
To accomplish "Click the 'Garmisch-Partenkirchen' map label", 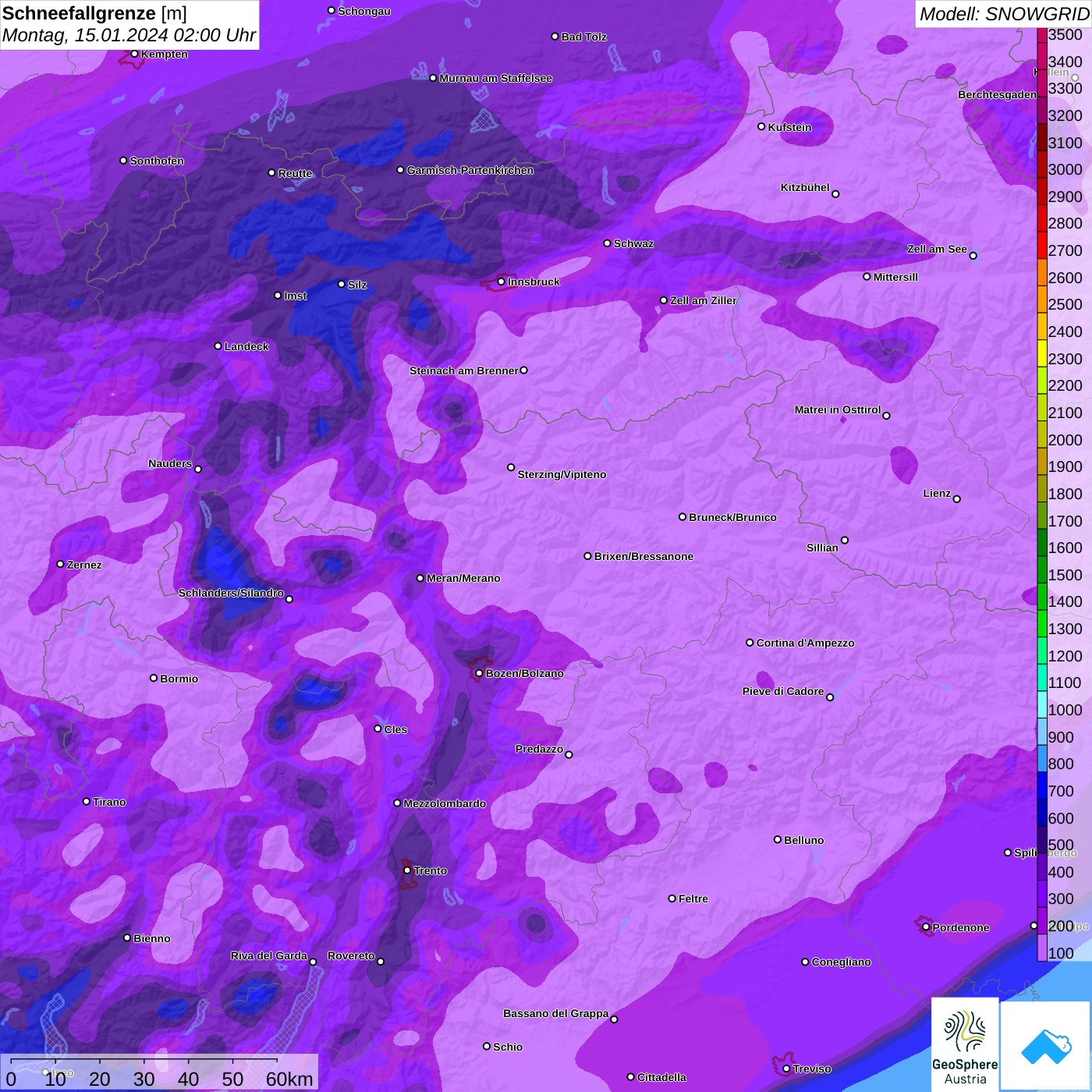I will click(x=470, y=170).
